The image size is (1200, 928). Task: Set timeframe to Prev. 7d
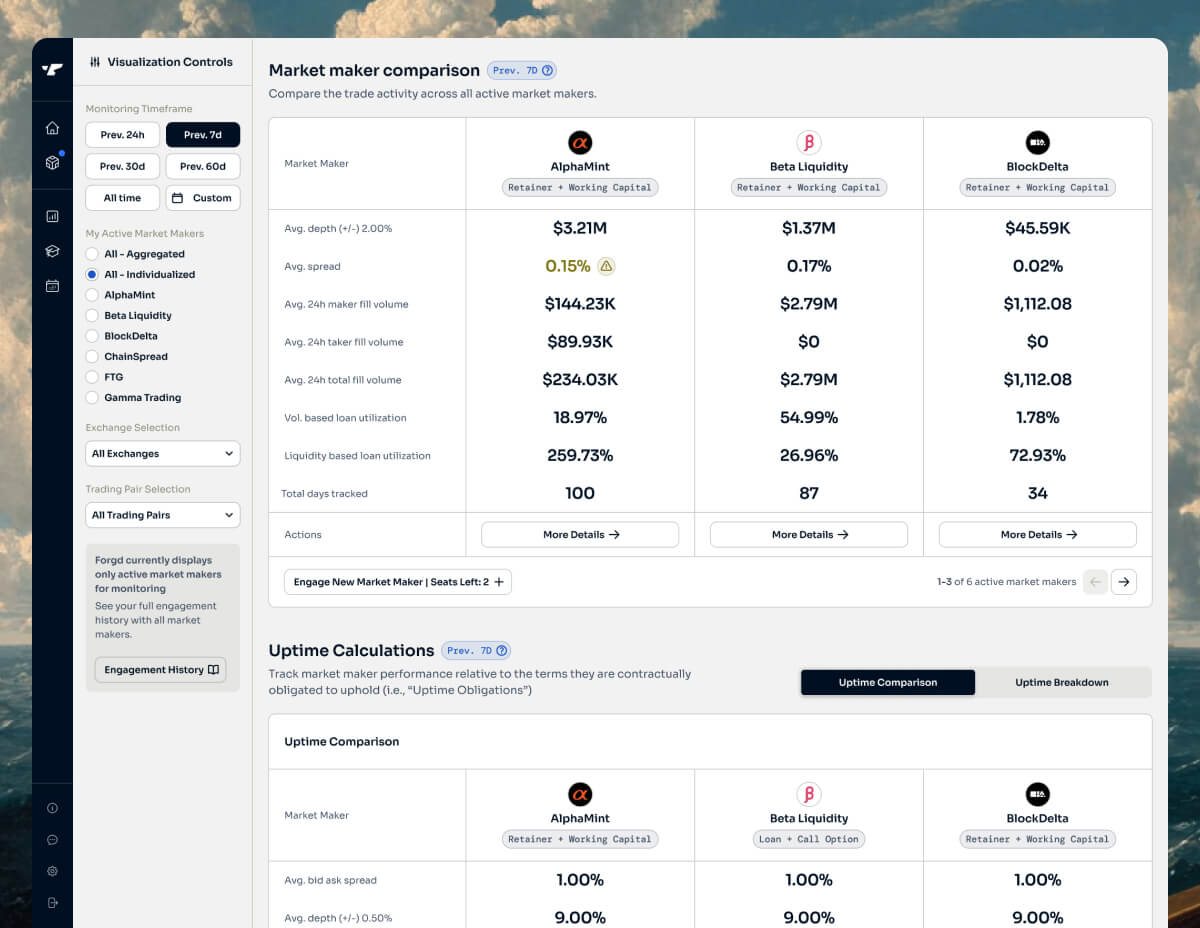pos(203,135)
